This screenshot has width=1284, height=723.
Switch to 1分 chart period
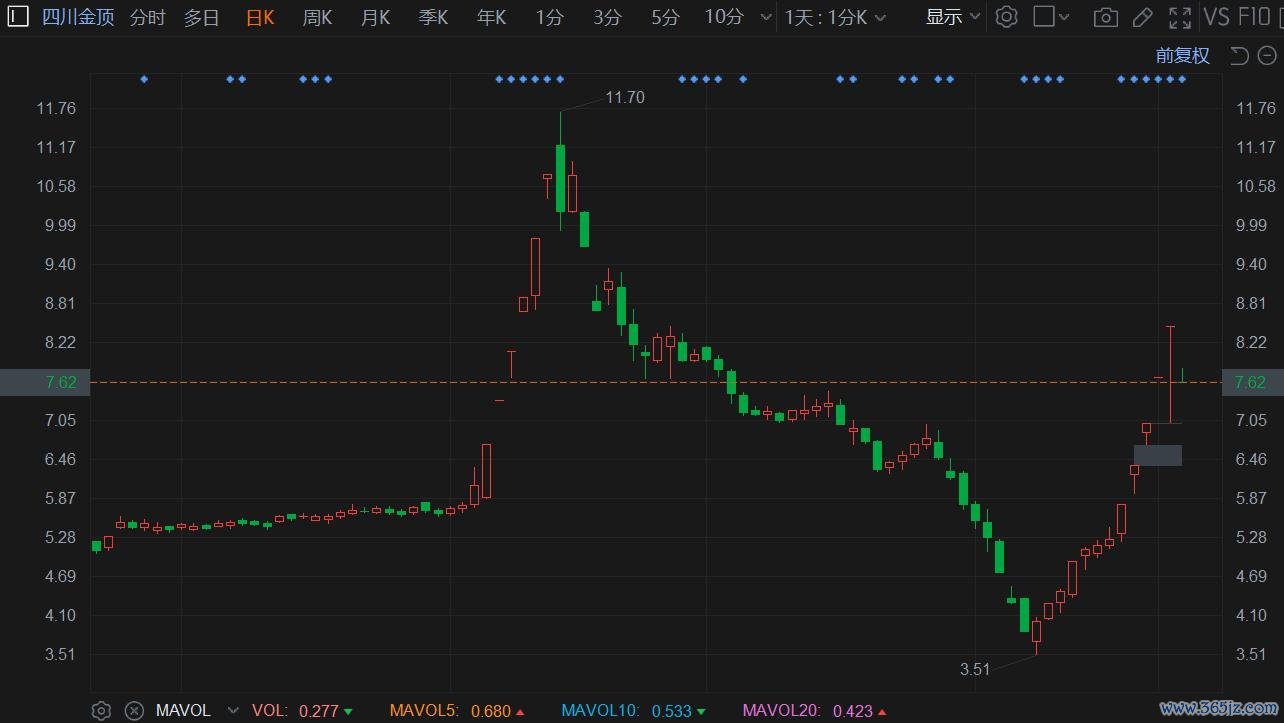pos(549,17)
